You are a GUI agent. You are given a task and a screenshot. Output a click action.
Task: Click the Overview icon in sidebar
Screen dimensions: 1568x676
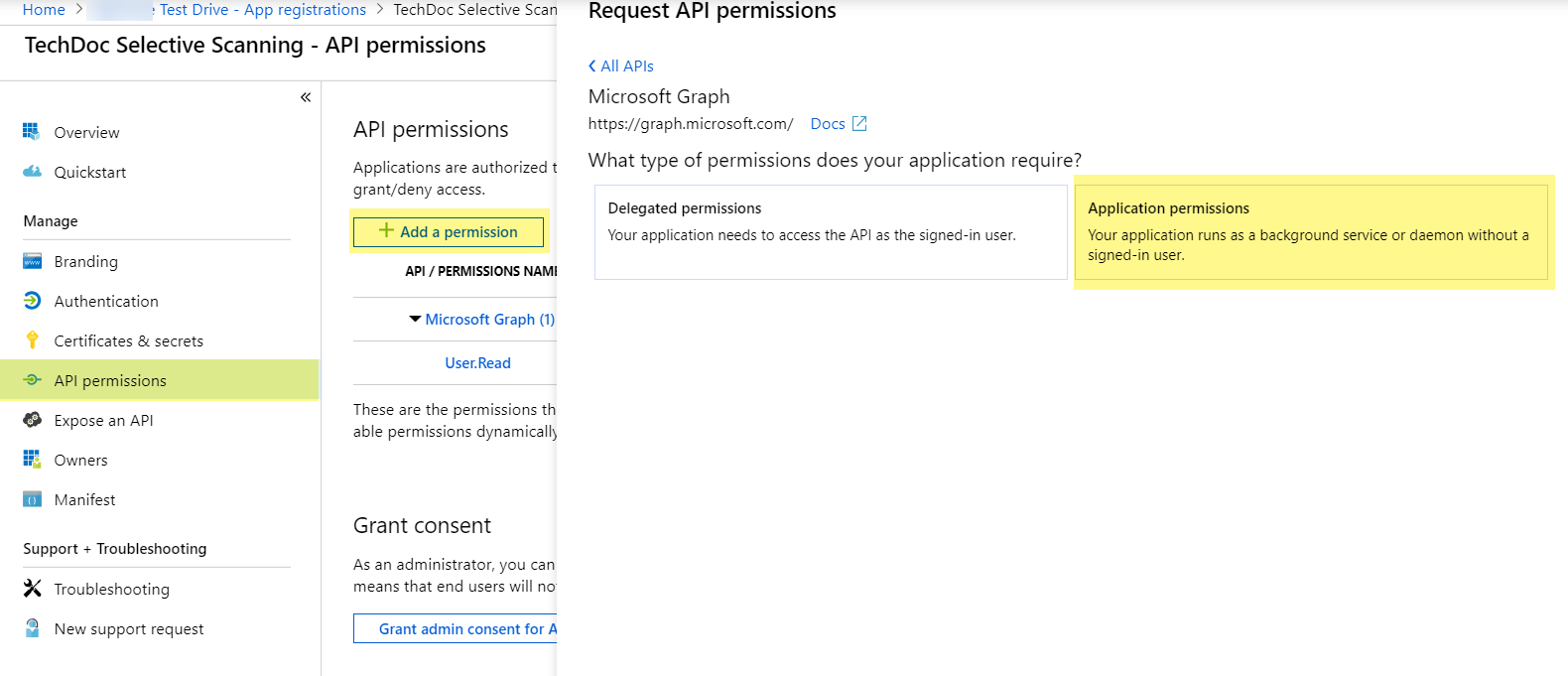coord(32,132)
